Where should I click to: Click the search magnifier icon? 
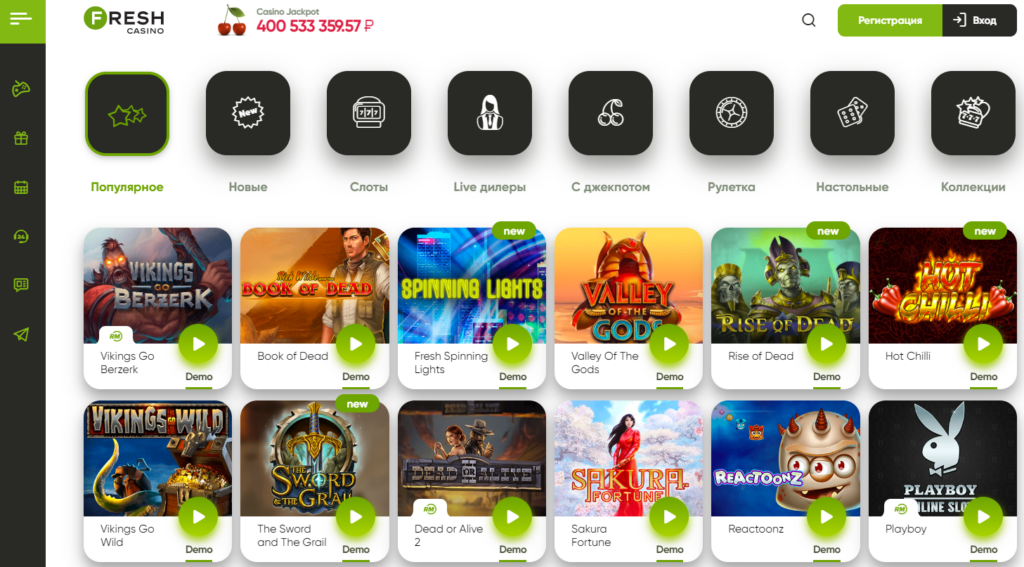[x=808, y=20]
